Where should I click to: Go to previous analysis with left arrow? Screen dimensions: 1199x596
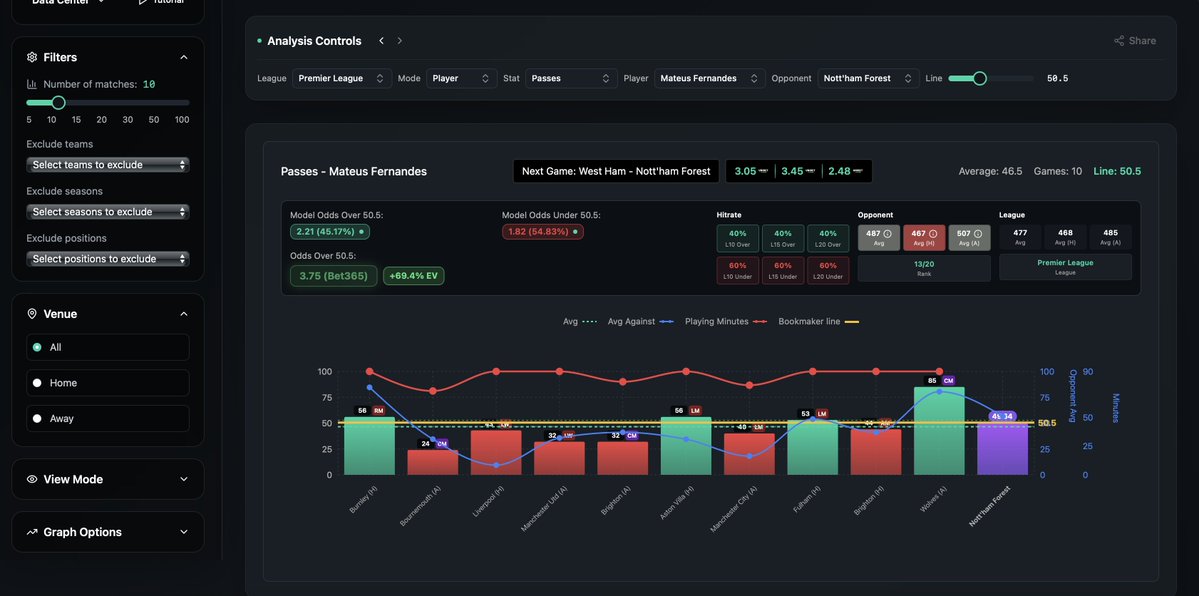pos(382,41)
